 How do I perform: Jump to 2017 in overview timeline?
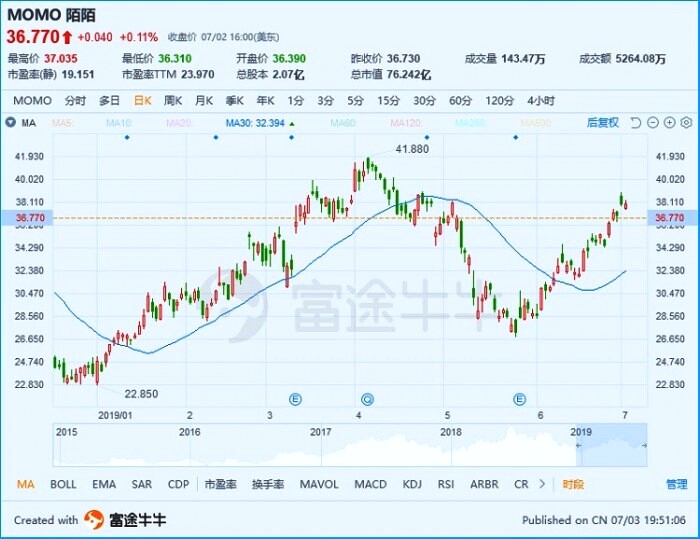click(x=321, y=432)
